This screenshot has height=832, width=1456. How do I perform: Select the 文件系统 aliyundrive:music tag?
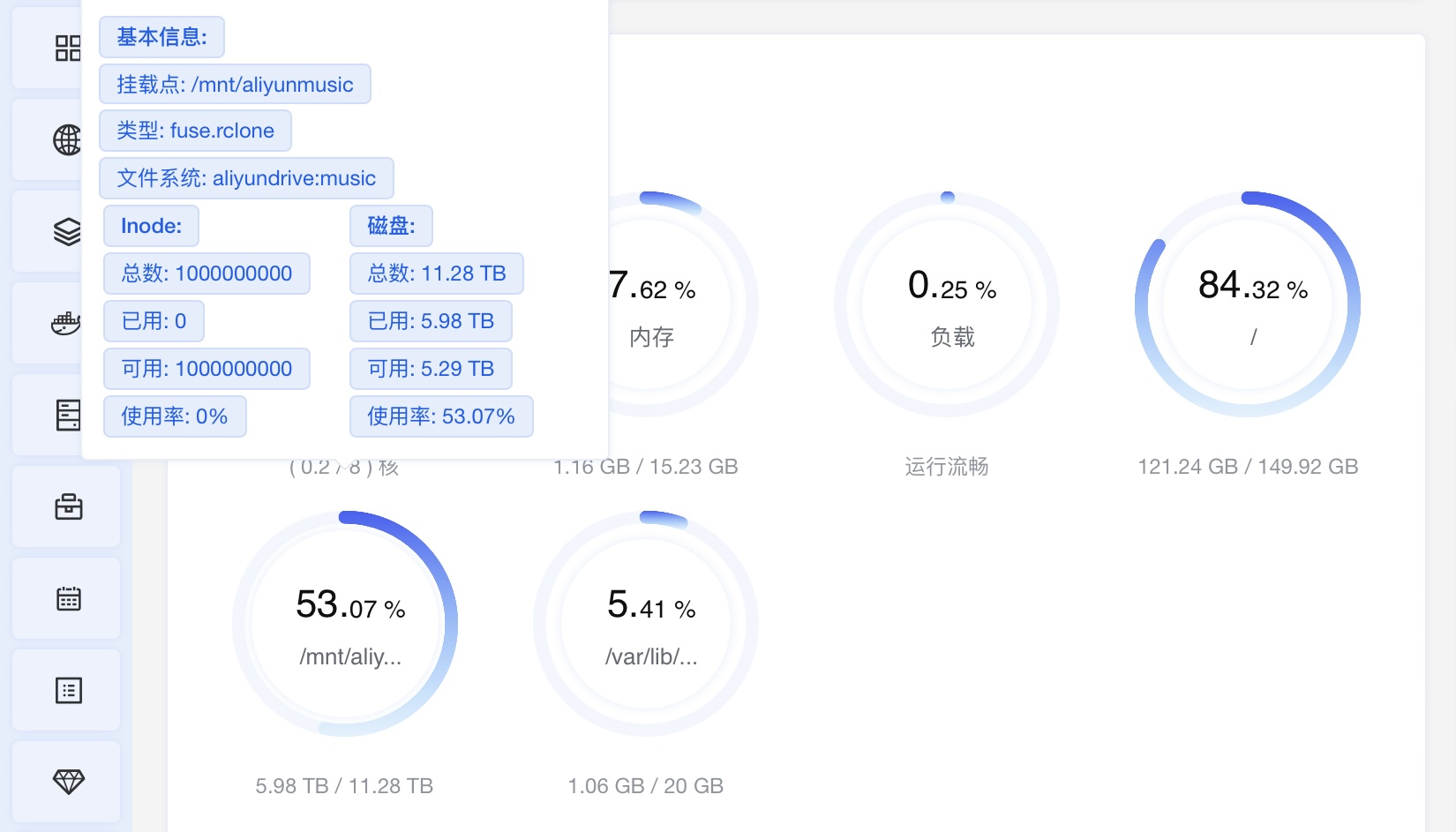(246, 178)
